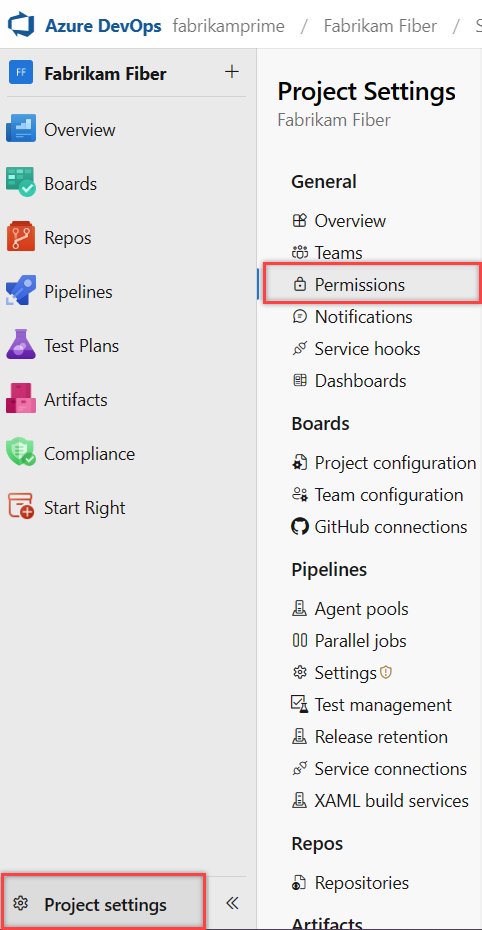Open the Artifacts hub icon
This screenshot has height=930, width=482.
pos(21,399)
